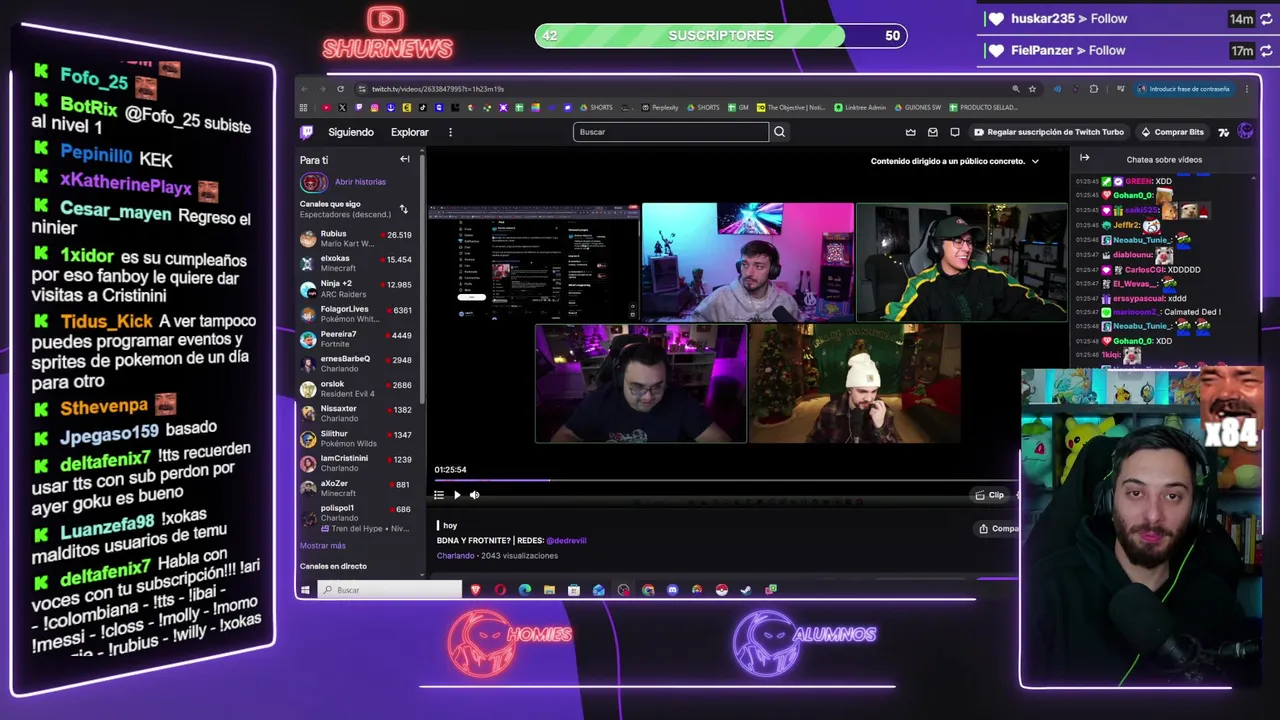The width and height of the screenshot is (1280, 720).
Task: Open Microsoft Store in the taskbar
Action: click(x=574, y=590)
